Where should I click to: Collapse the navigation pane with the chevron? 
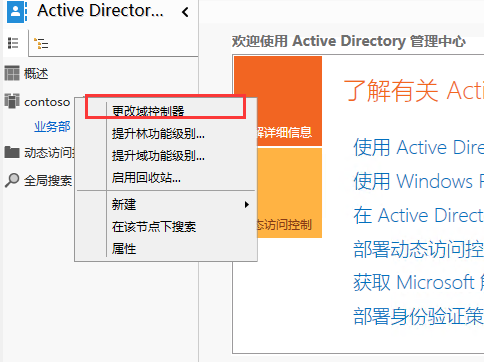click(x=185, y=12)
